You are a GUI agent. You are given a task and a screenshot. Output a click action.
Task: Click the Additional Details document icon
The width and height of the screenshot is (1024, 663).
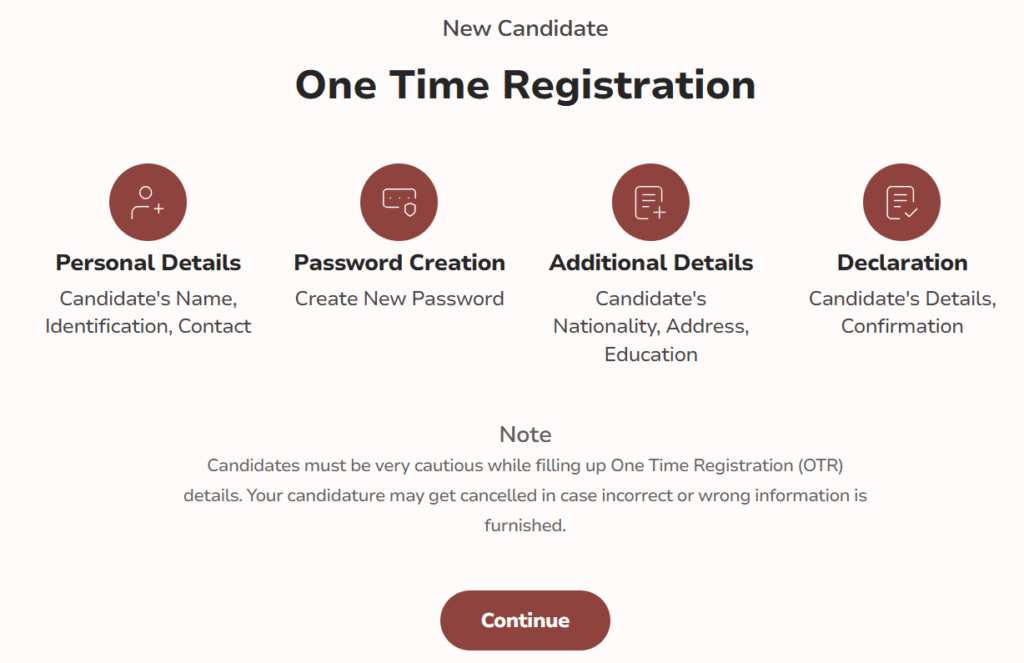[x=650, y=201]
